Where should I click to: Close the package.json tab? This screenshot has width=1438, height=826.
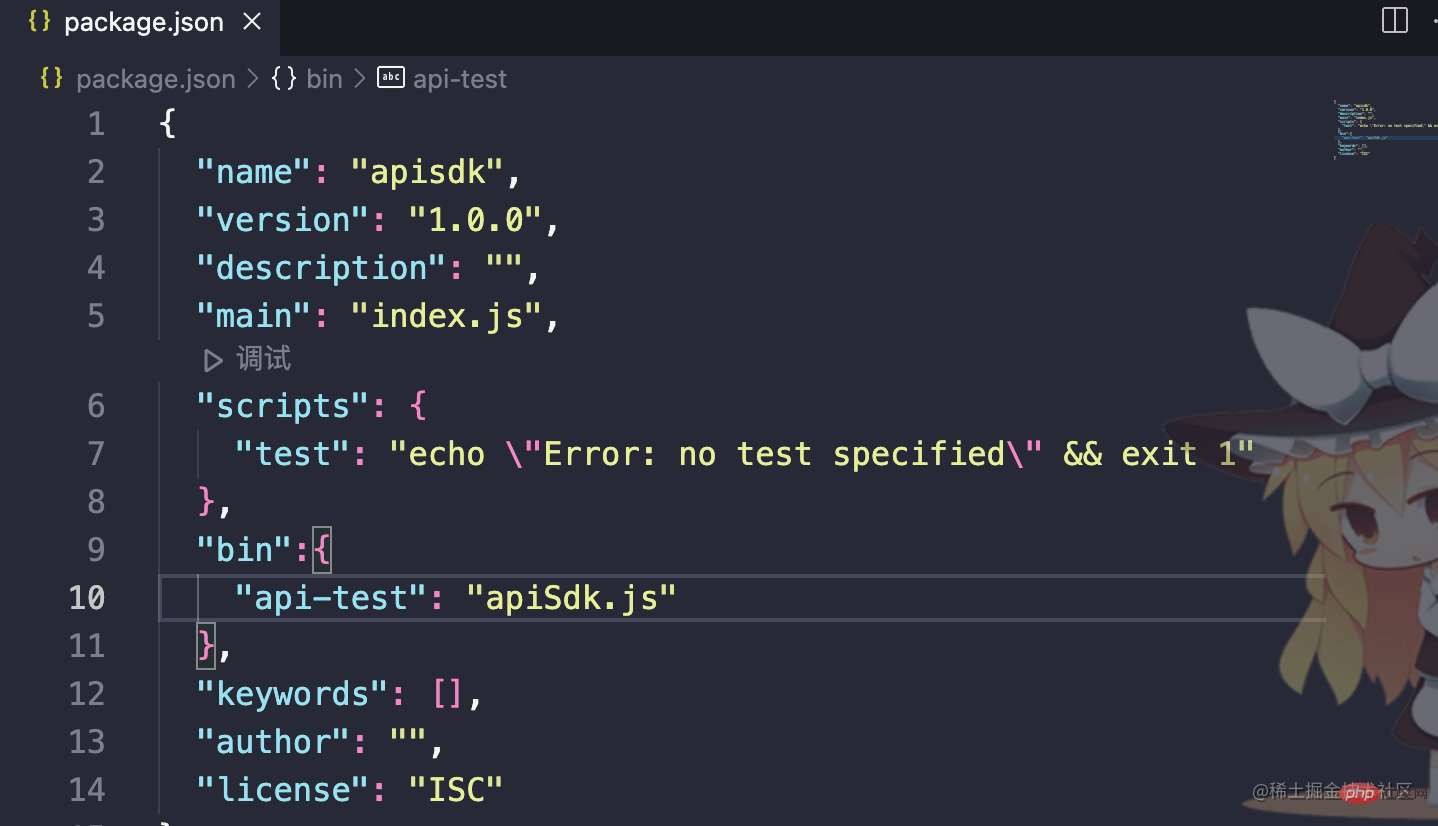tap(253, 22)
